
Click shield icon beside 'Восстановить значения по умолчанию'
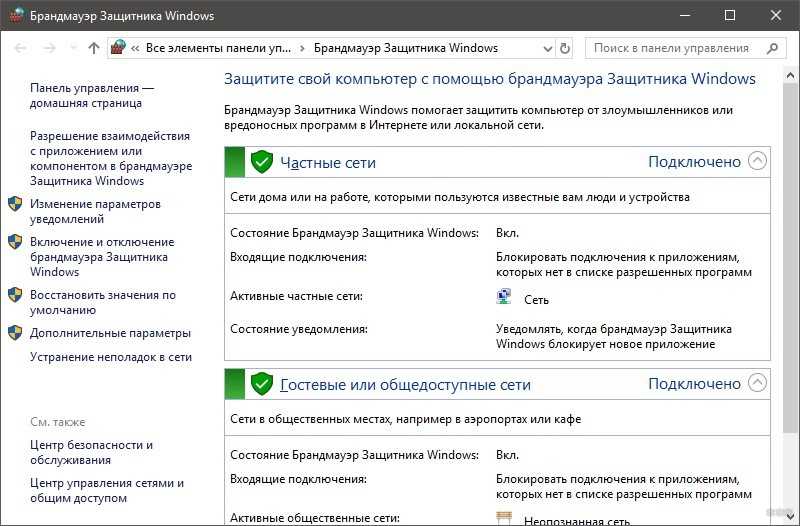[x=15, y=295]
